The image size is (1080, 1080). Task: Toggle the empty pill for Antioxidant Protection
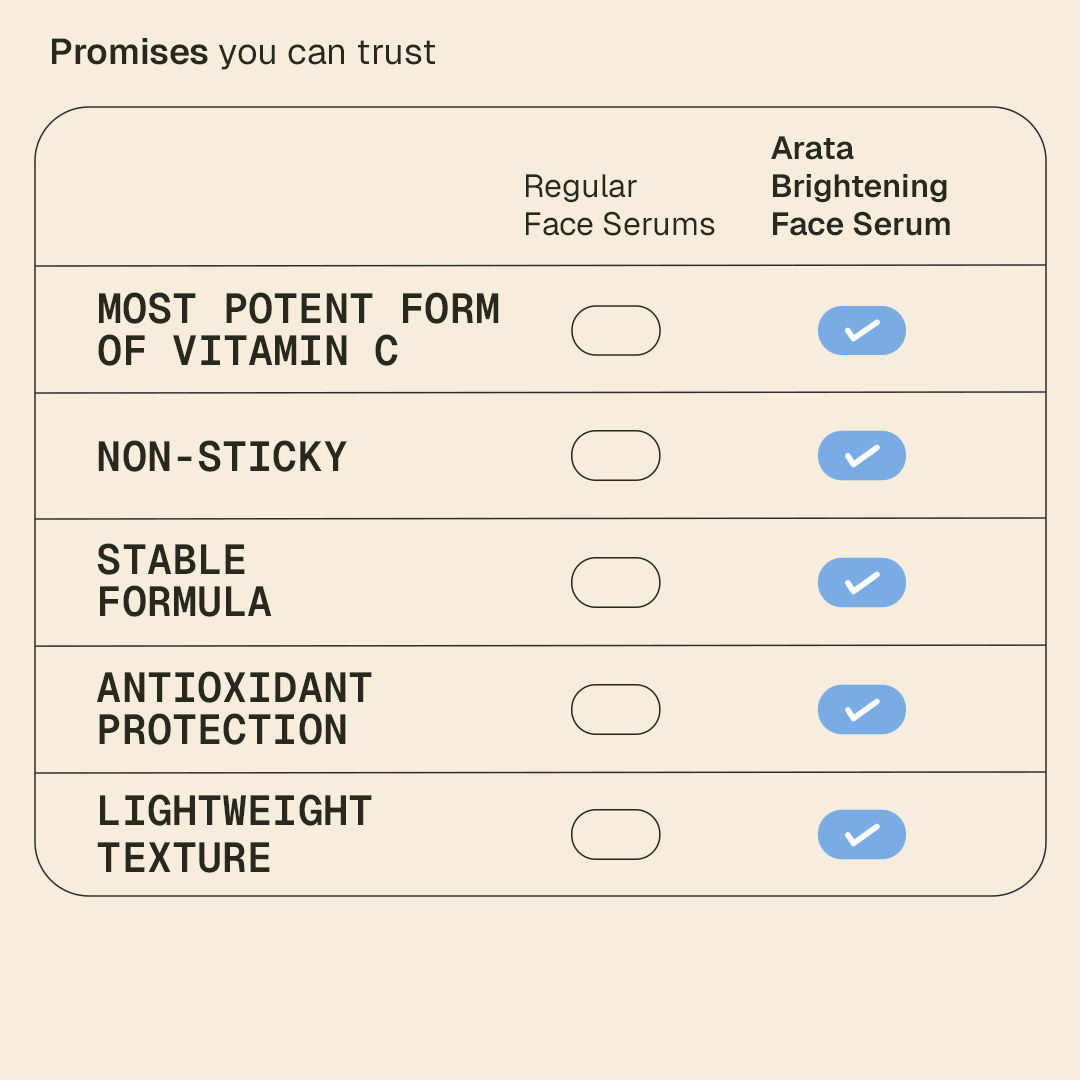coord(615,710)
